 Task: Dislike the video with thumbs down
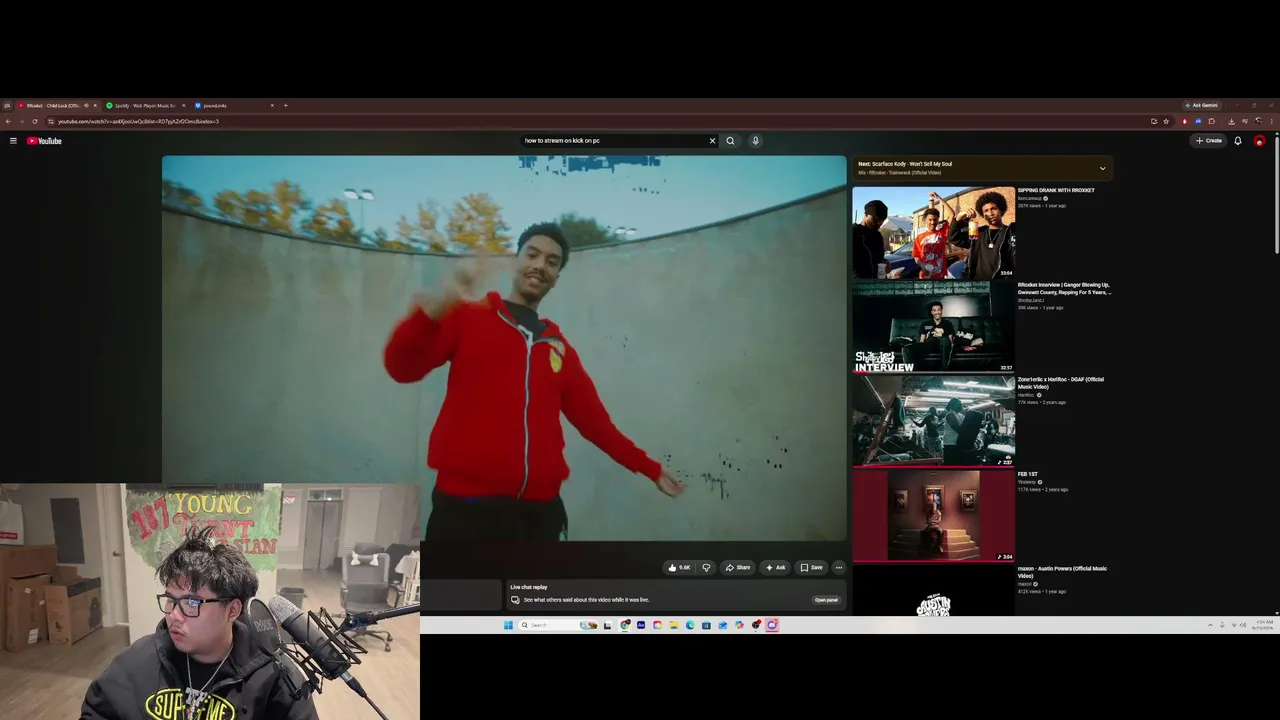706,568
